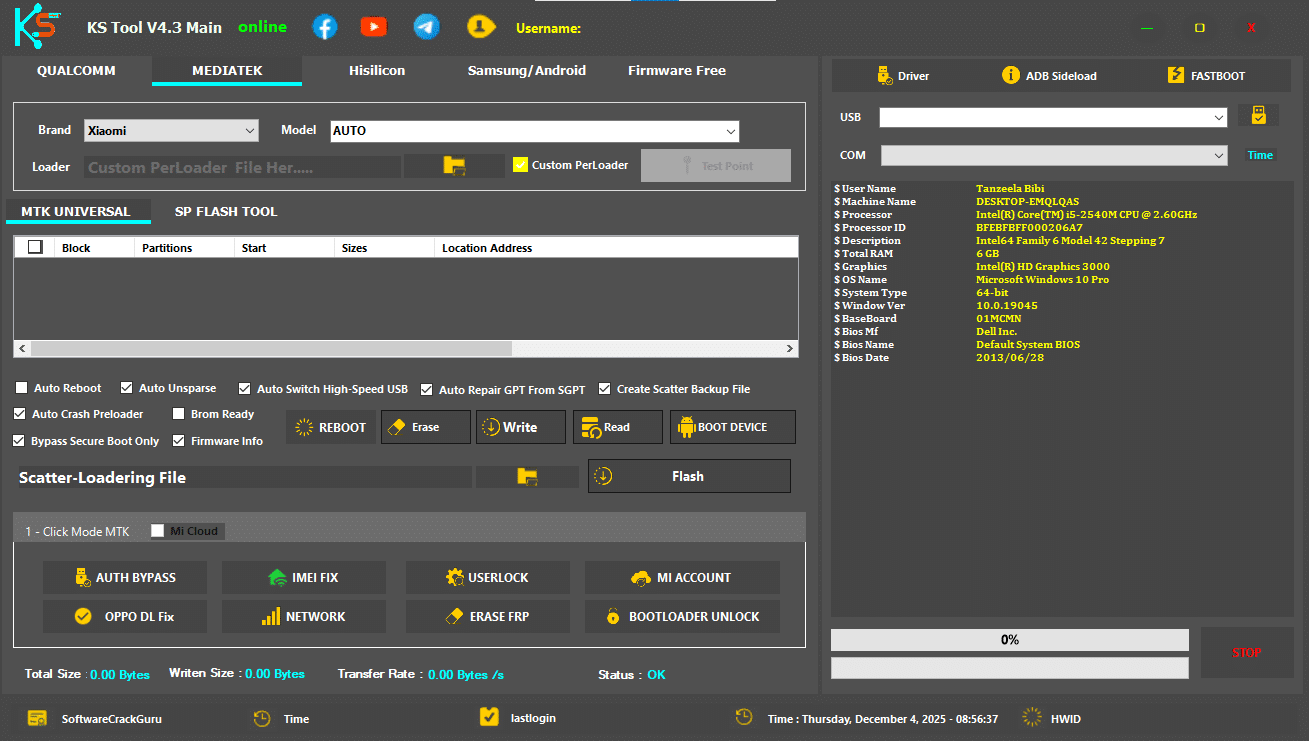
Task: Click the folder icon next to Loader field
Action: tap(456, 165)
